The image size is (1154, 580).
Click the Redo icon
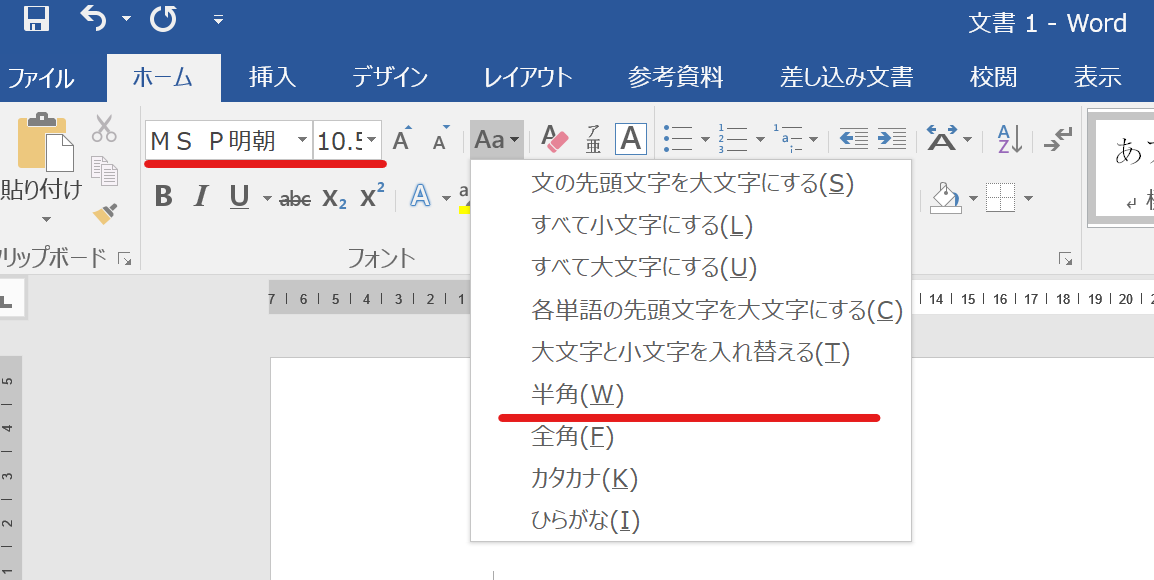pos(163,19)
